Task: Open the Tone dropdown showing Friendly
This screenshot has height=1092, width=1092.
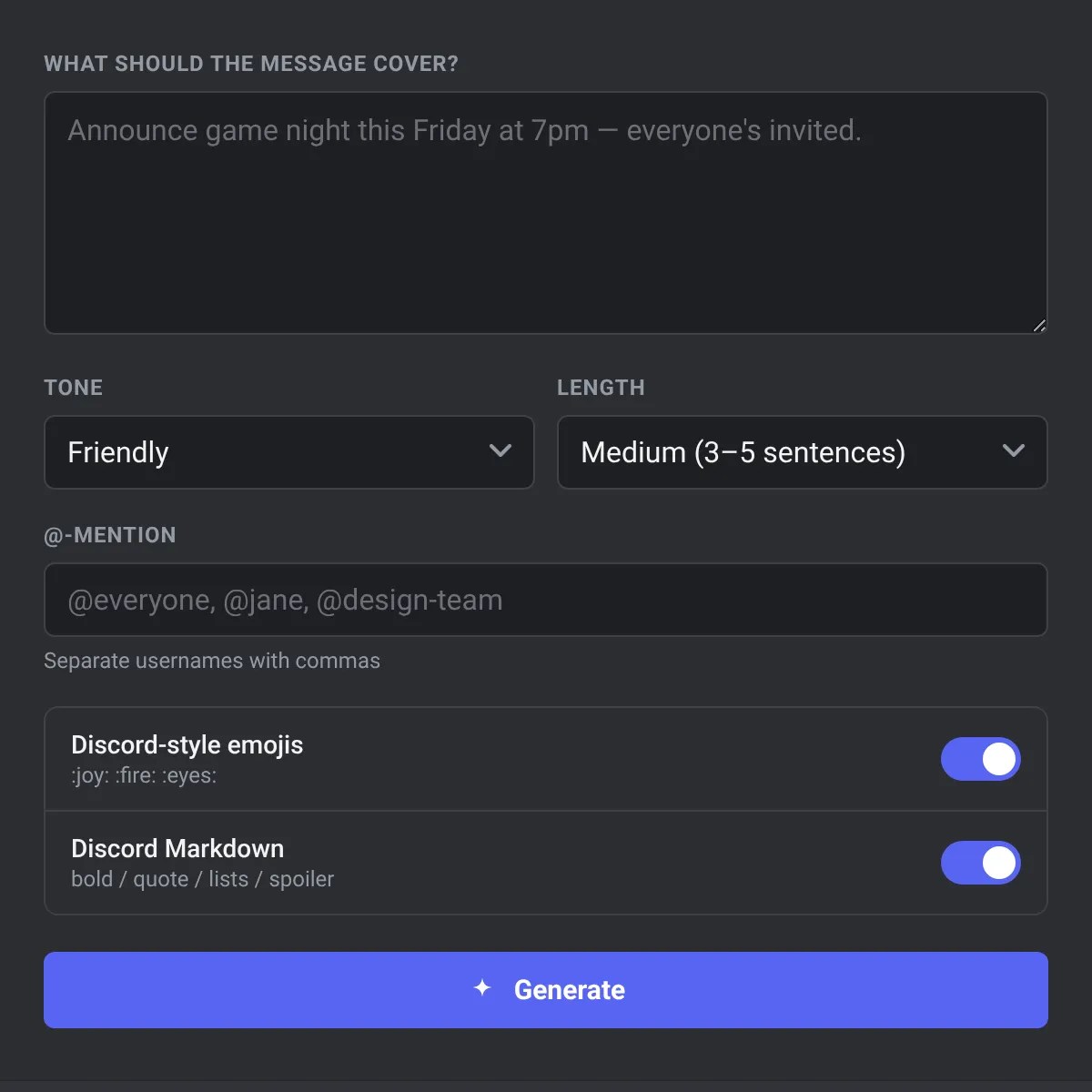Action: click(289, 452)
